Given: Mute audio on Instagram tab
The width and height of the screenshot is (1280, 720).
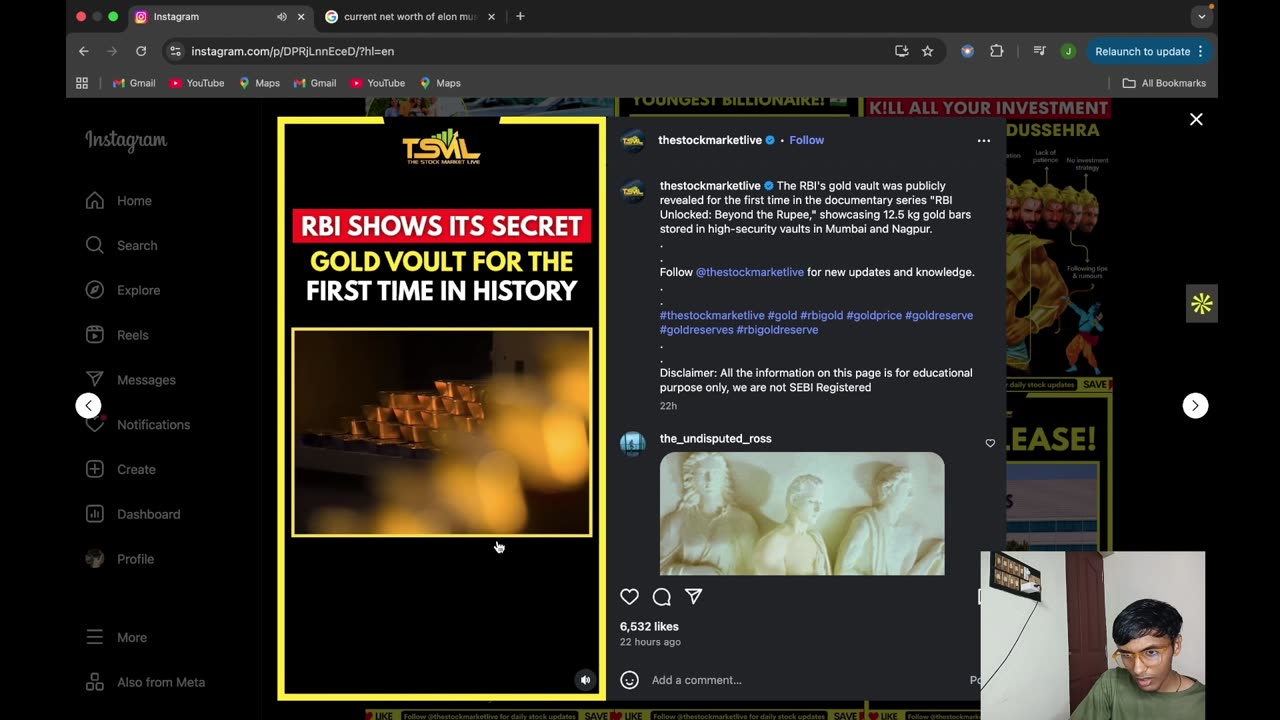Looking at the screenshot, I should tap(282, 17).
